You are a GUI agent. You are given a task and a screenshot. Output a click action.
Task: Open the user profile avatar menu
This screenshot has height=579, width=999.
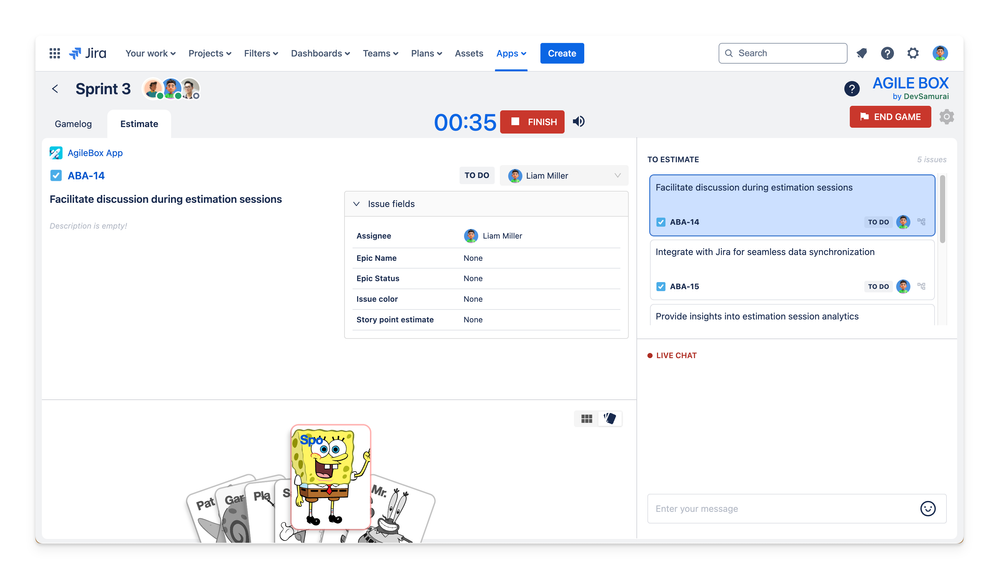coord(940,54)
